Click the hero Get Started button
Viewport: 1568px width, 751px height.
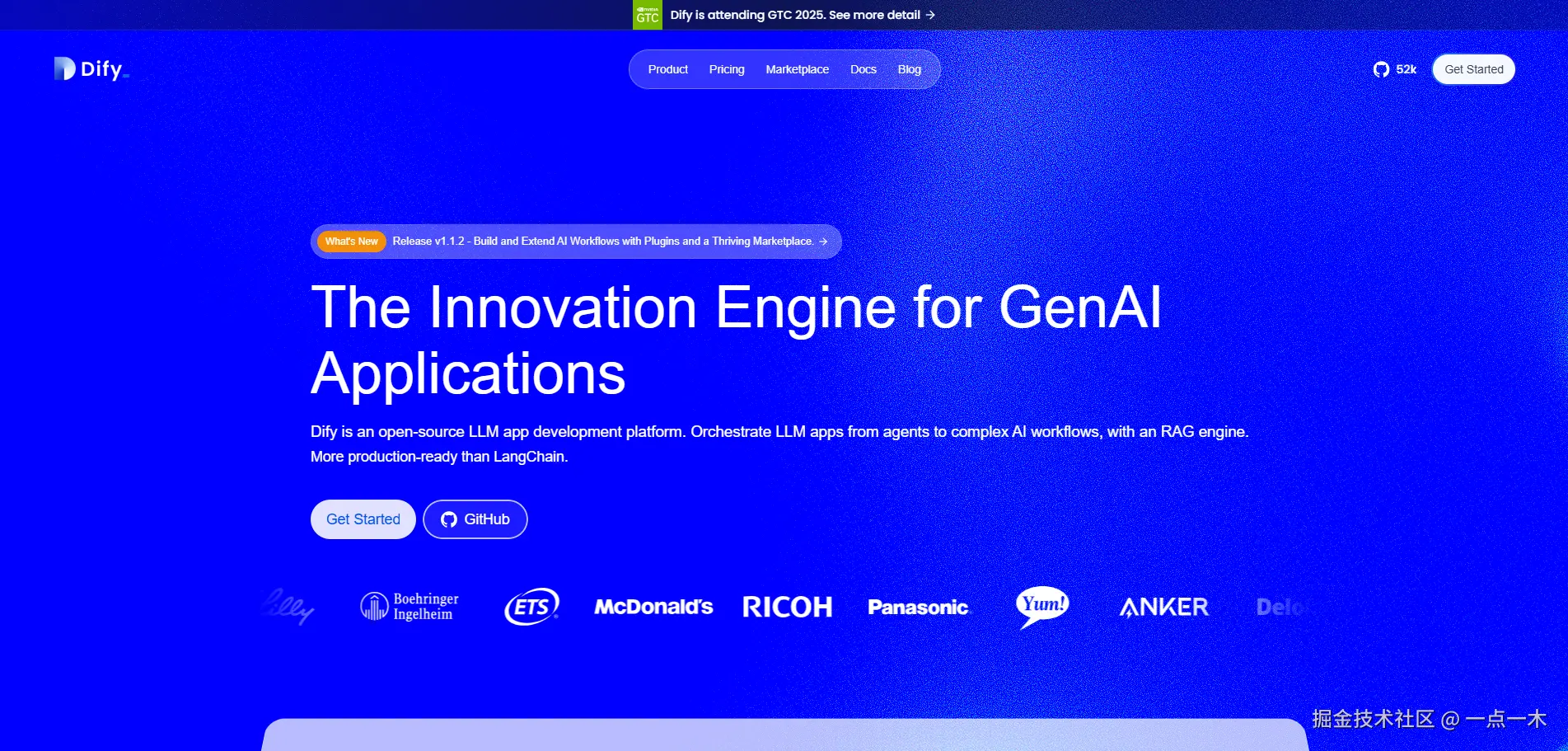pos(363,519)
